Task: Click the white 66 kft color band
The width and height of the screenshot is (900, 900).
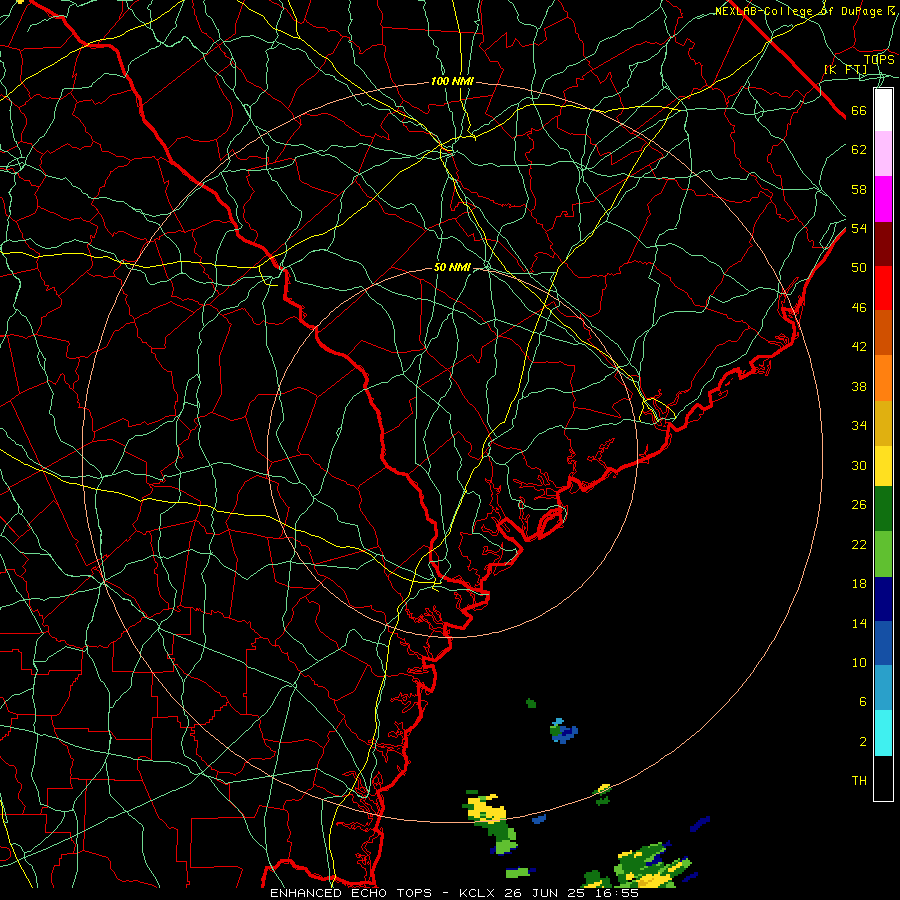Action: point(883,110)
